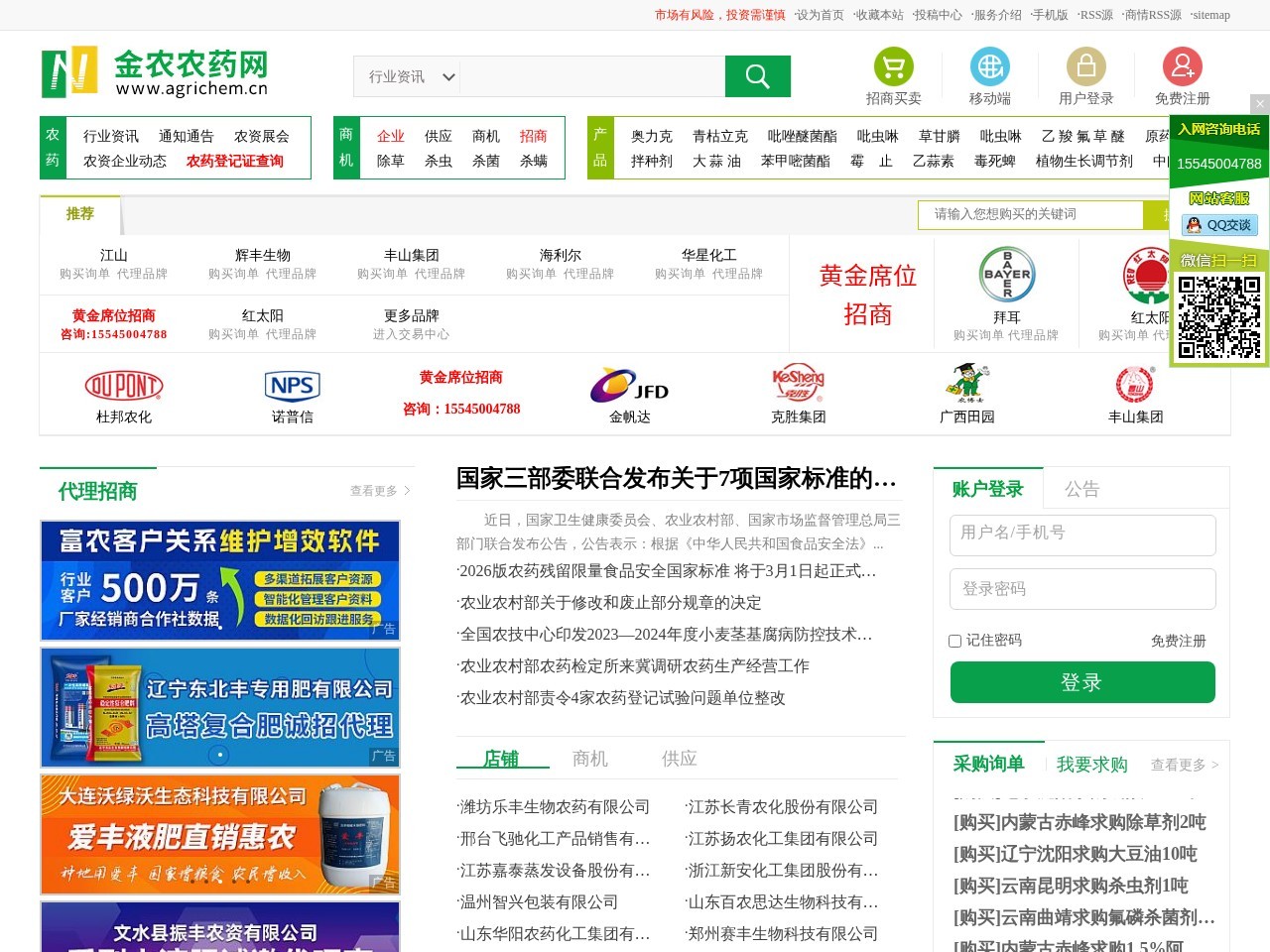Open the 招商买卖 shopping cart icon

[893, 66]
